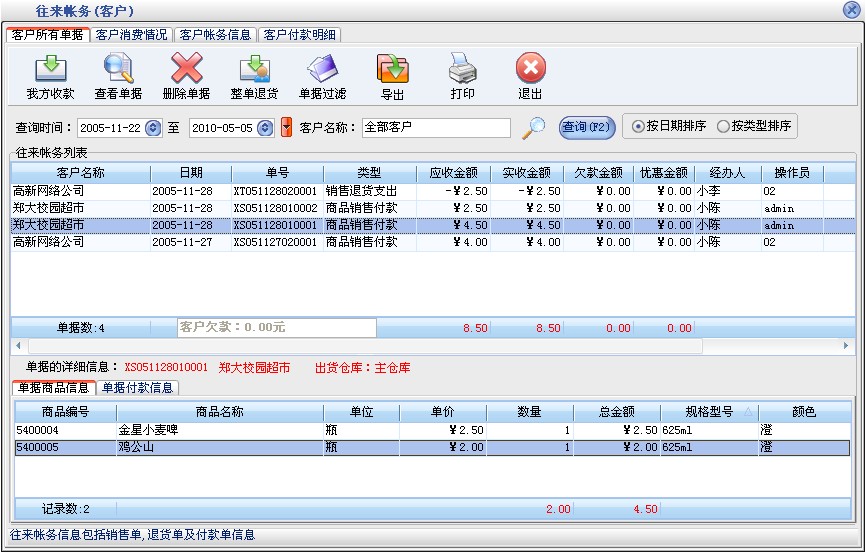Click the red 退出 exit icon

click(x=530, y=70)
